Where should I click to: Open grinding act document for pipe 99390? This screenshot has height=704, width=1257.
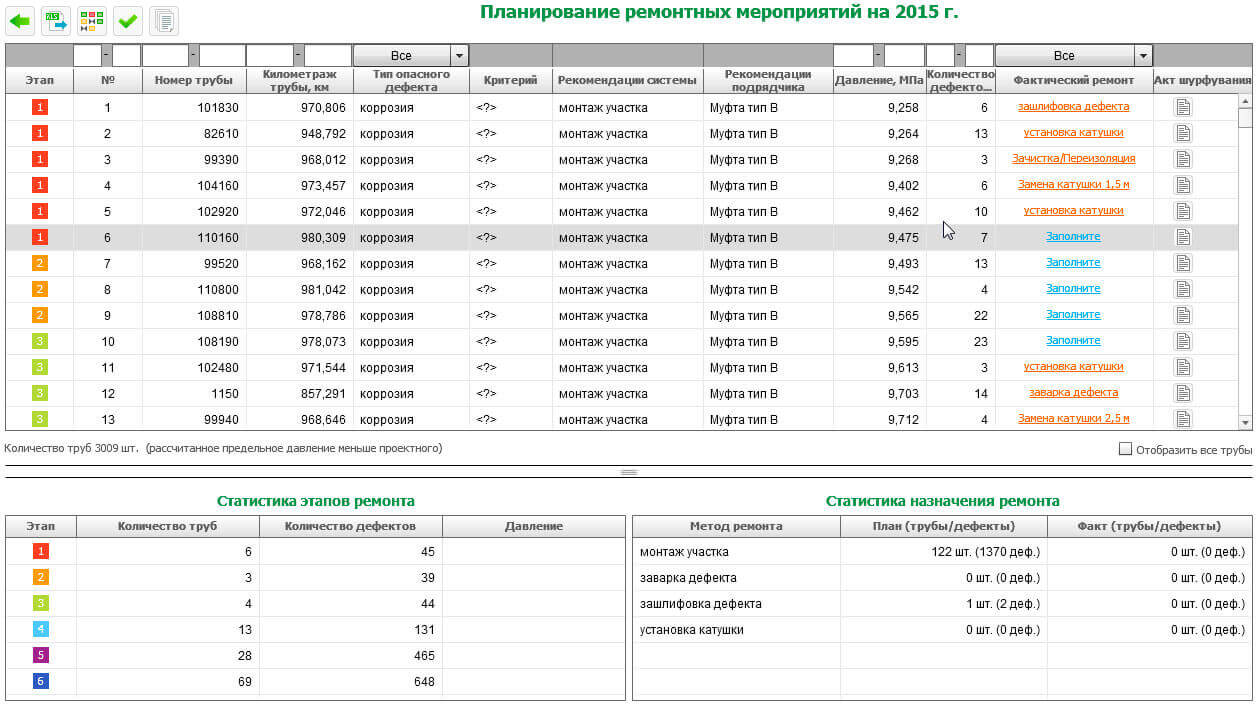pyautogui.click(x=1183, y=159)
